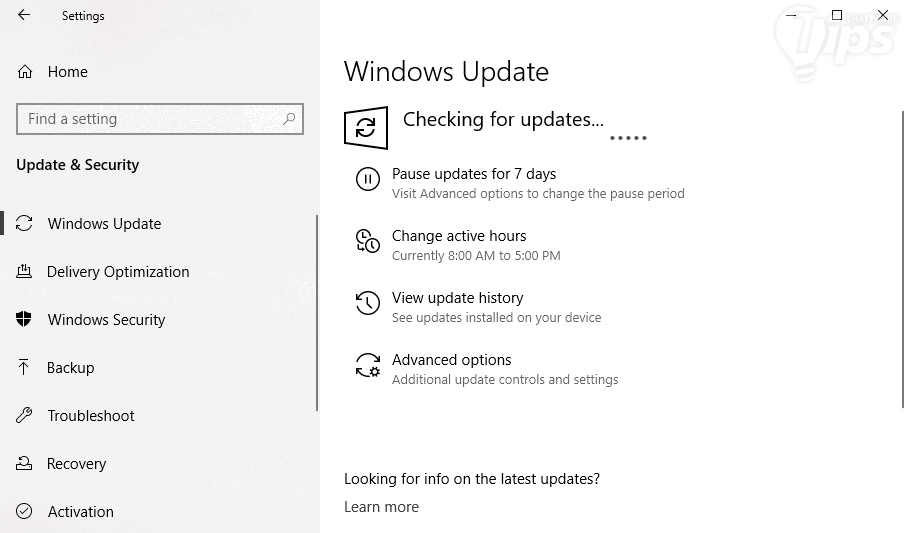Click the Windows Security shield icon
The image size is (906, 533).
point(25,320)
